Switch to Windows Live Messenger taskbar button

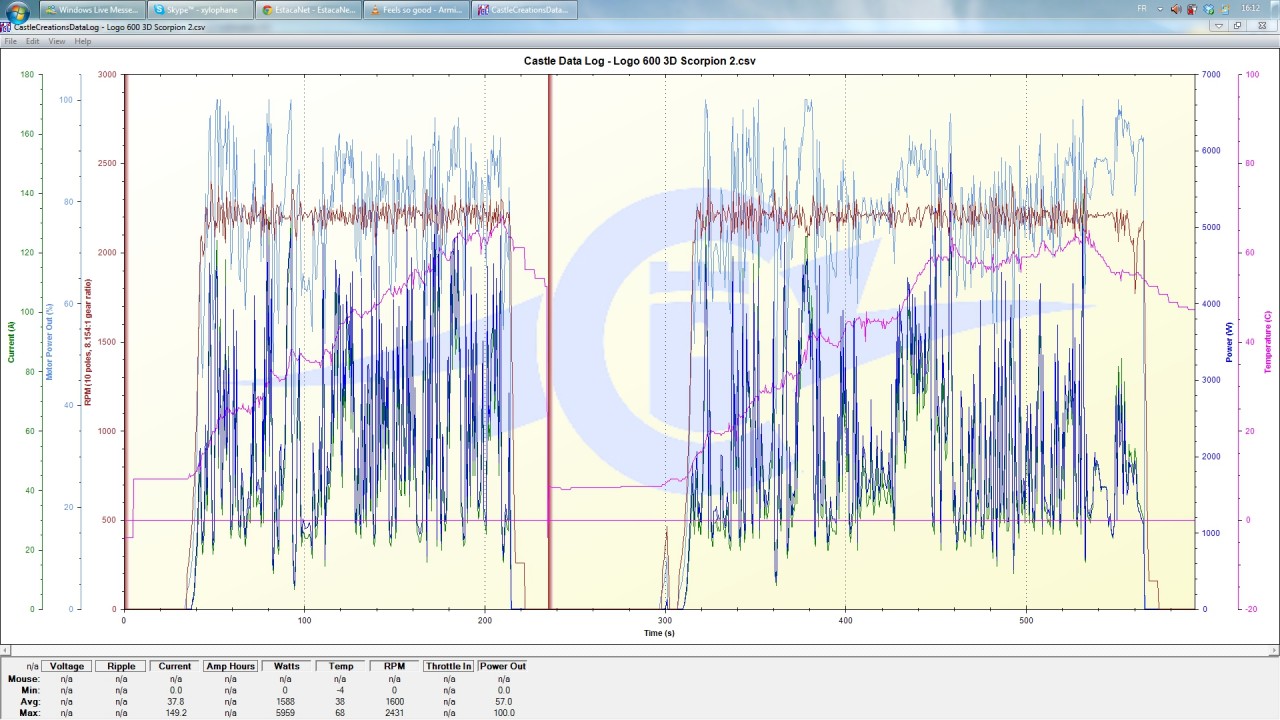(x=91, y=10)
